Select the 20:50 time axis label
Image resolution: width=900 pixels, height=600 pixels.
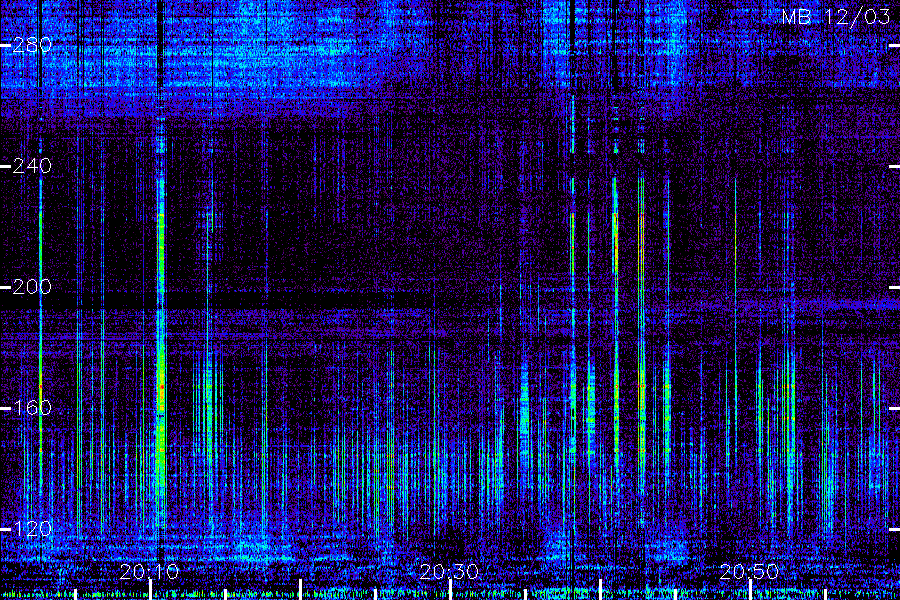(749, 571)
